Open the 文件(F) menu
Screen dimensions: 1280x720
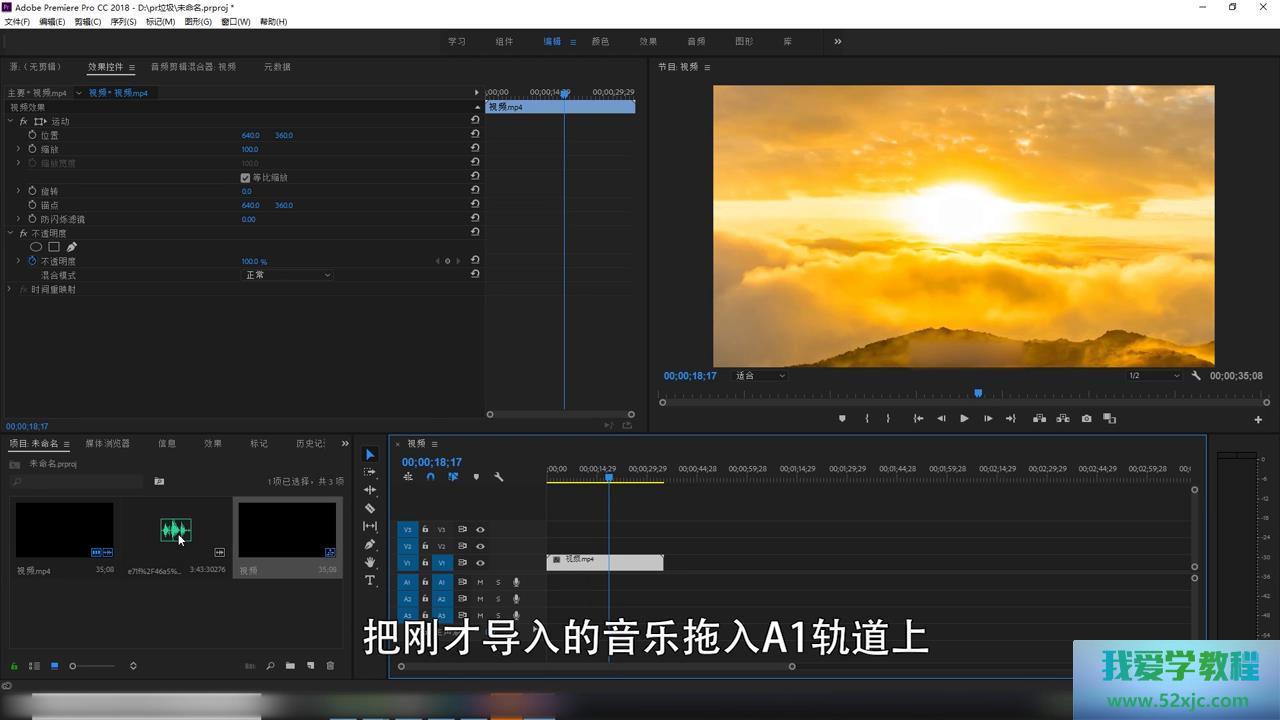tap(17, 21)
